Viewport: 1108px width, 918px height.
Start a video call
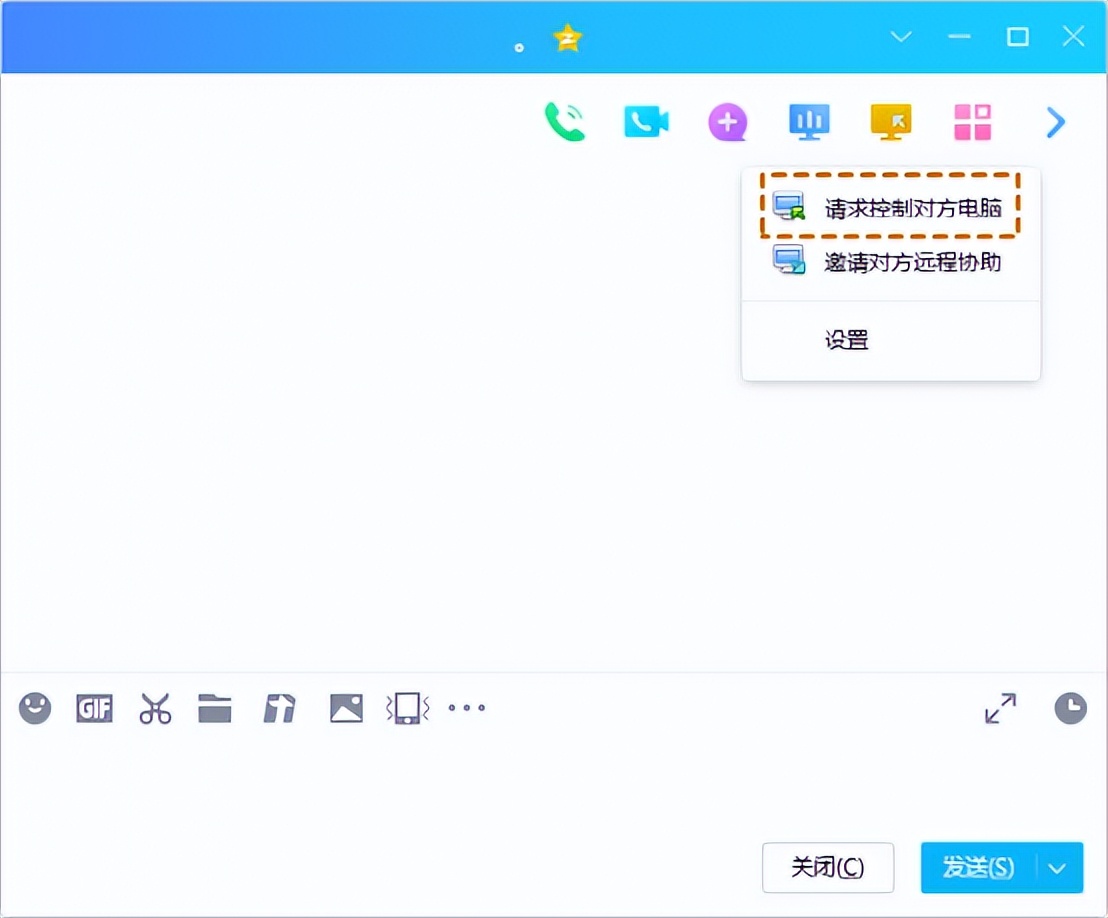(646, 122)
